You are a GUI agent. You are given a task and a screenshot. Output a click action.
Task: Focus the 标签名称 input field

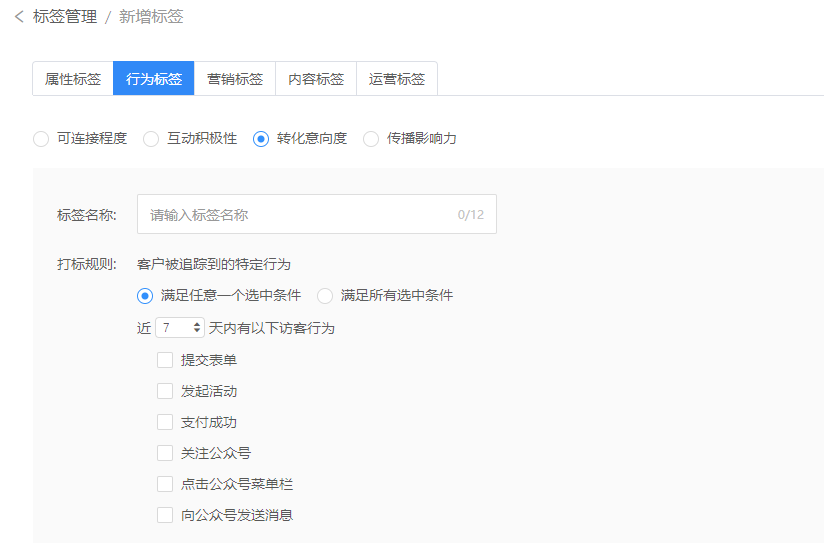(317, 214)
